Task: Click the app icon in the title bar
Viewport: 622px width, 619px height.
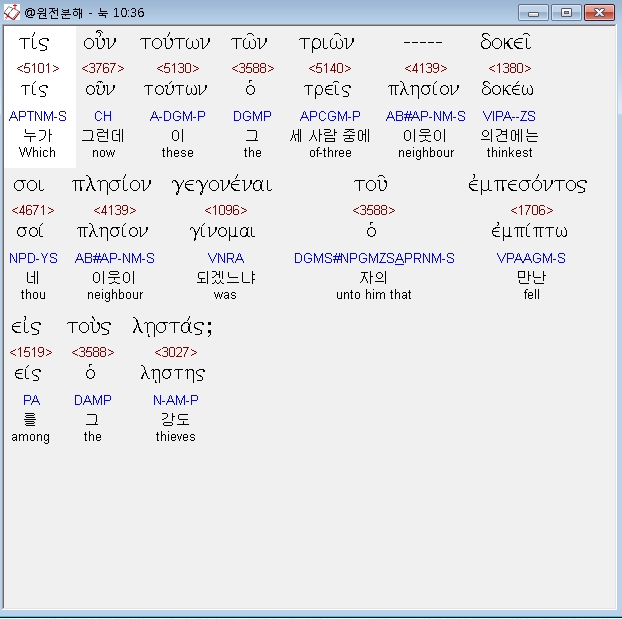Action: pos(12,12)
